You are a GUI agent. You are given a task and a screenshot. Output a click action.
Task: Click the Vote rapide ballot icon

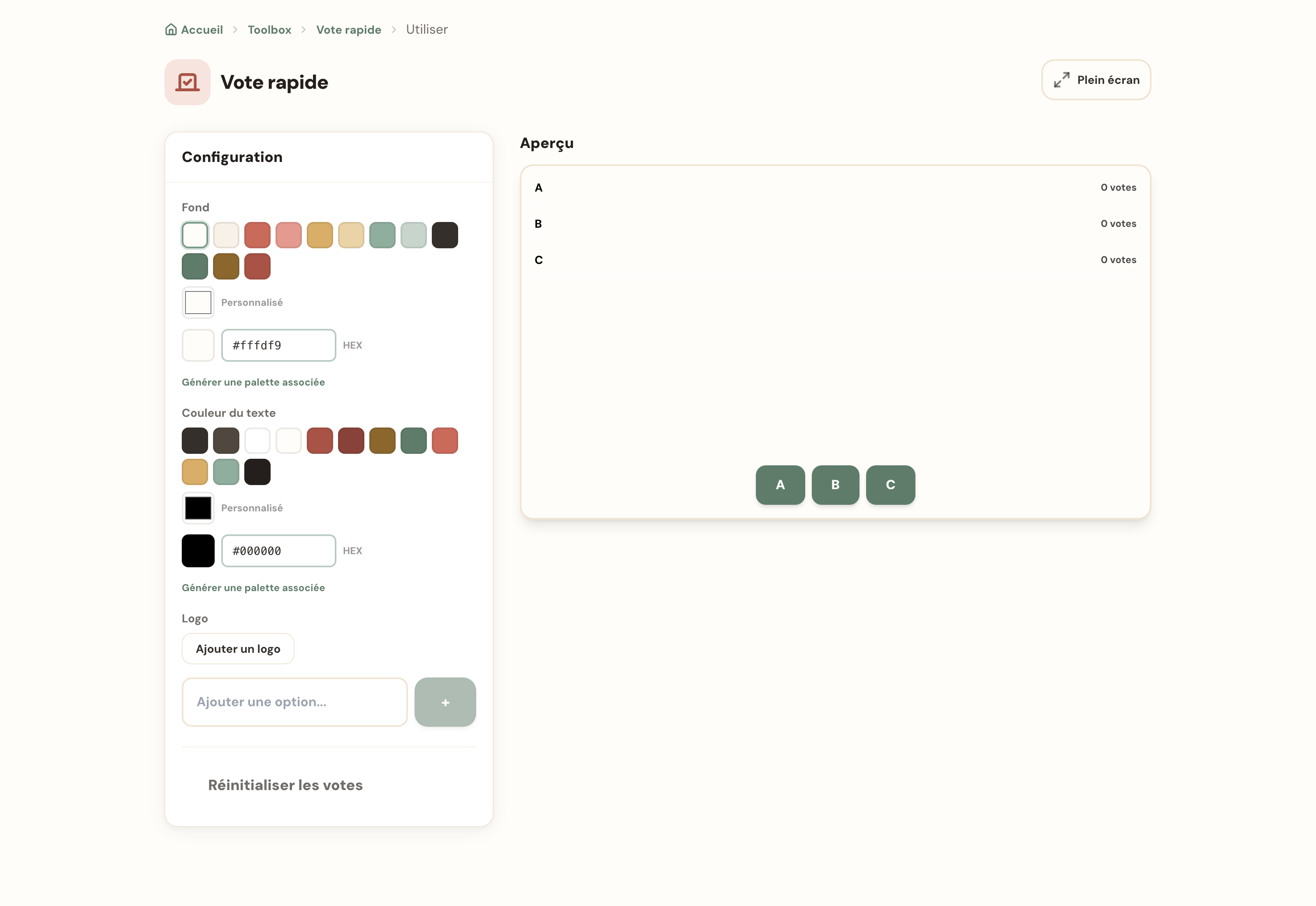pos(188,82)
